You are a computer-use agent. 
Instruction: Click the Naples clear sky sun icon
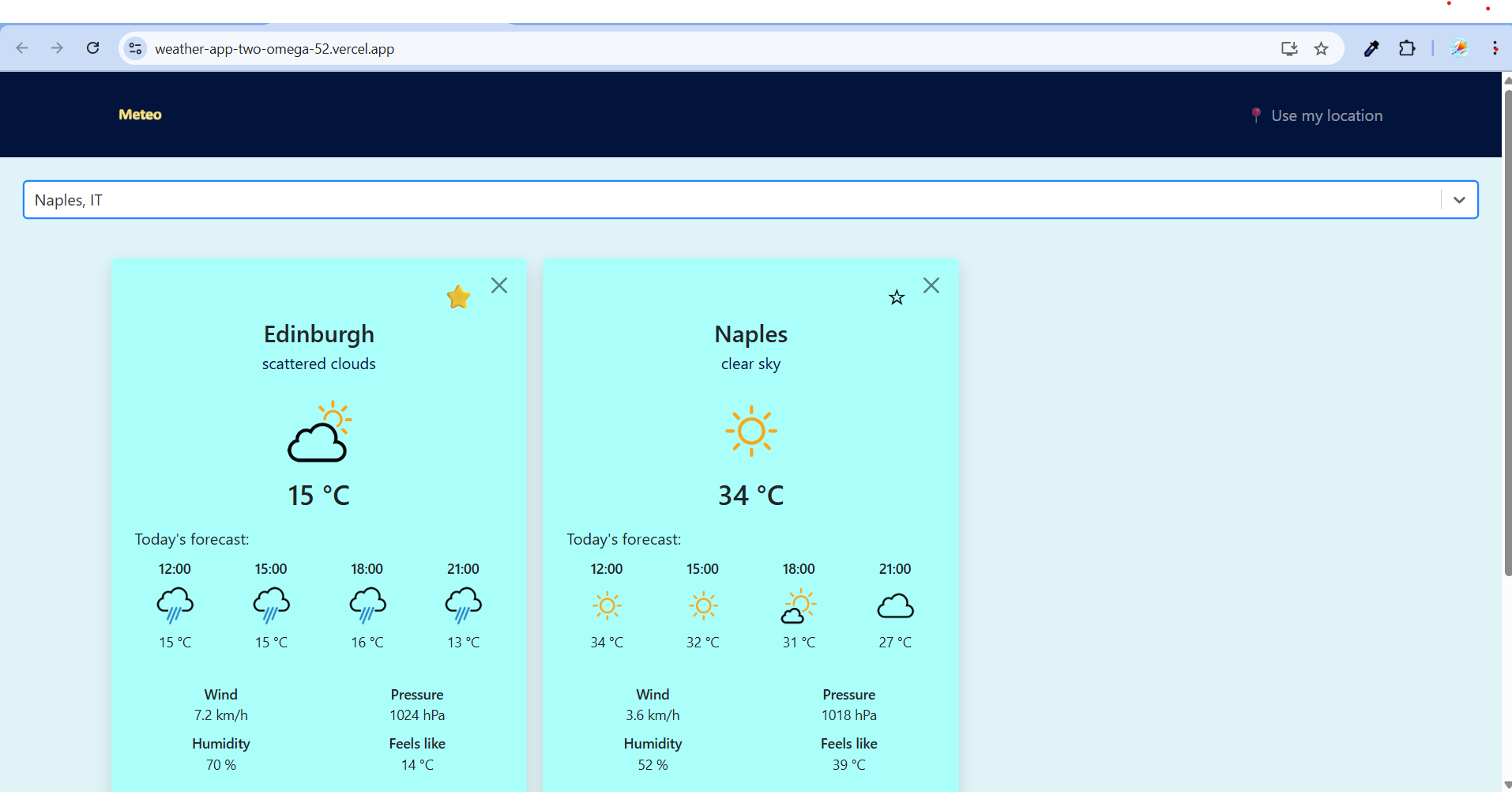pos(751,432)
